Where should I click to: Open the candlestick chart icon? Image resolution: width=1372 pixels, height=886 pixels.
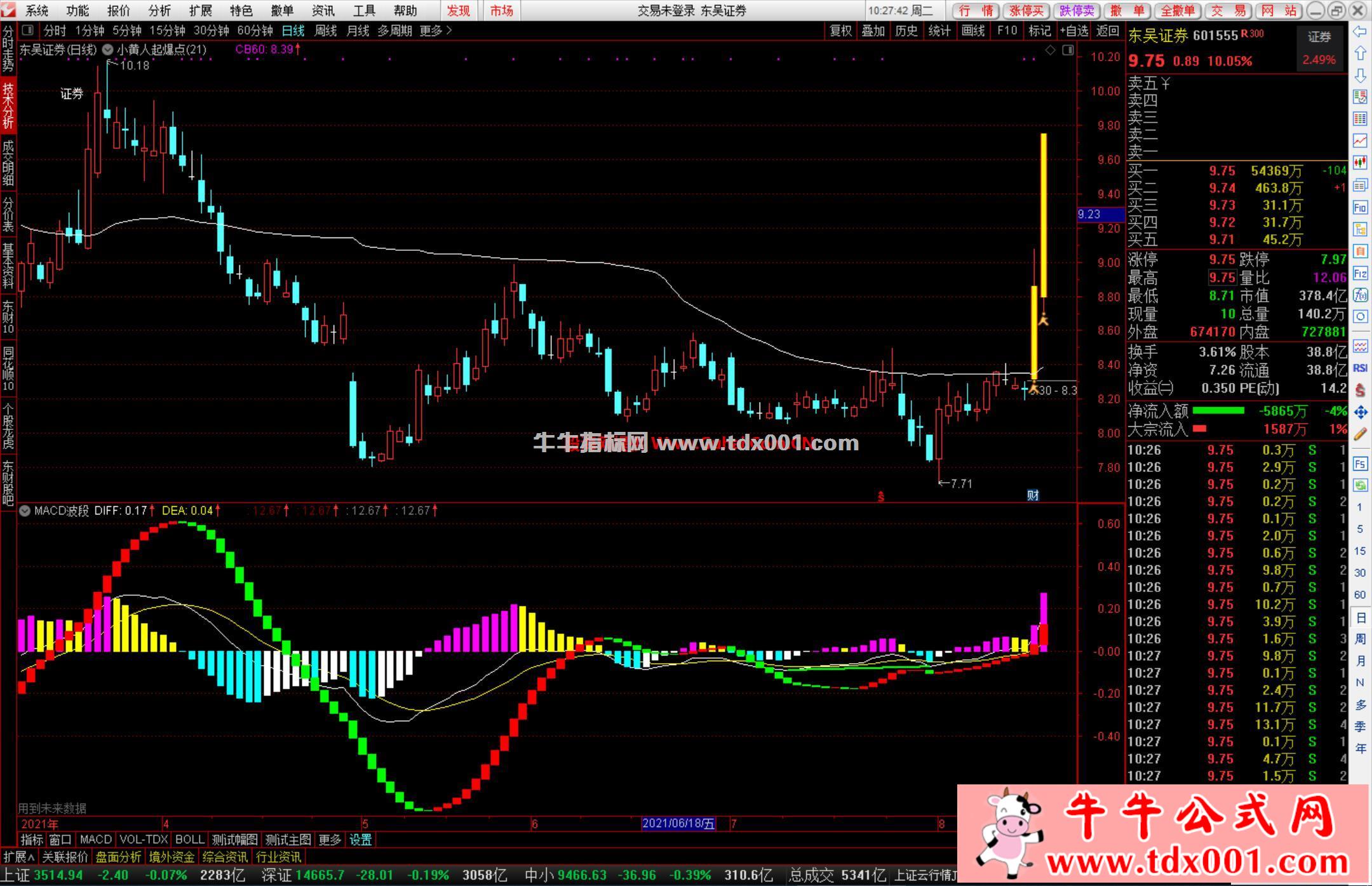point(1360,163)
